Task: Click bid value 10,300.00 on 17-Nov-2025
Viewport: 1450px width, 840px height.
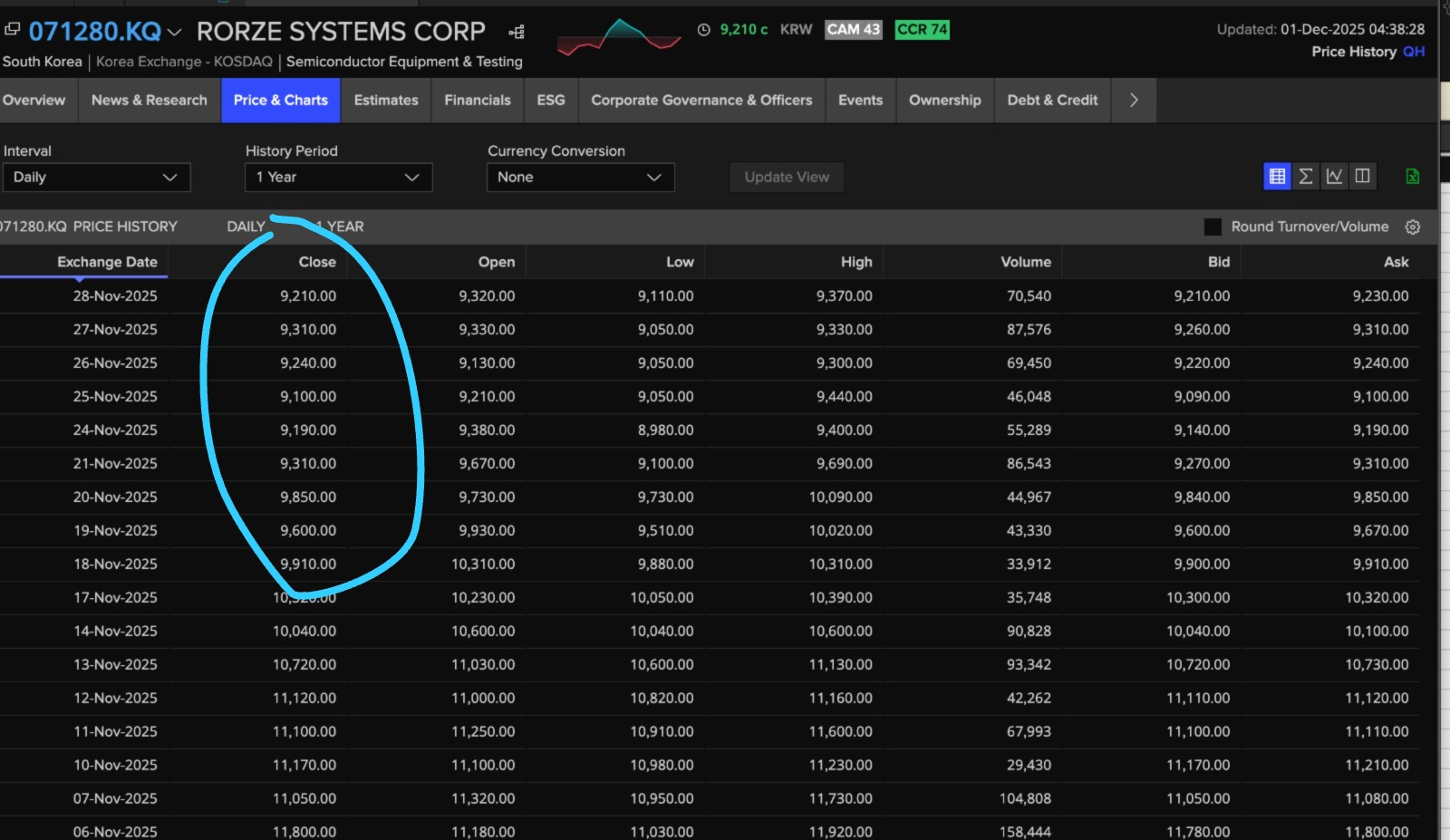Action: click(1198, 597)
